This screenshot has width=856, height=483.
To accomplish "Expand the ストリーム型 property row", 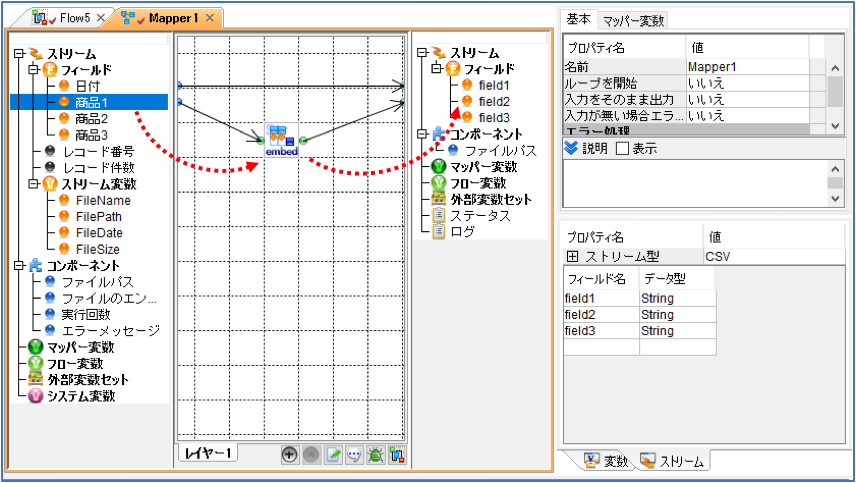I will (572, 257).
